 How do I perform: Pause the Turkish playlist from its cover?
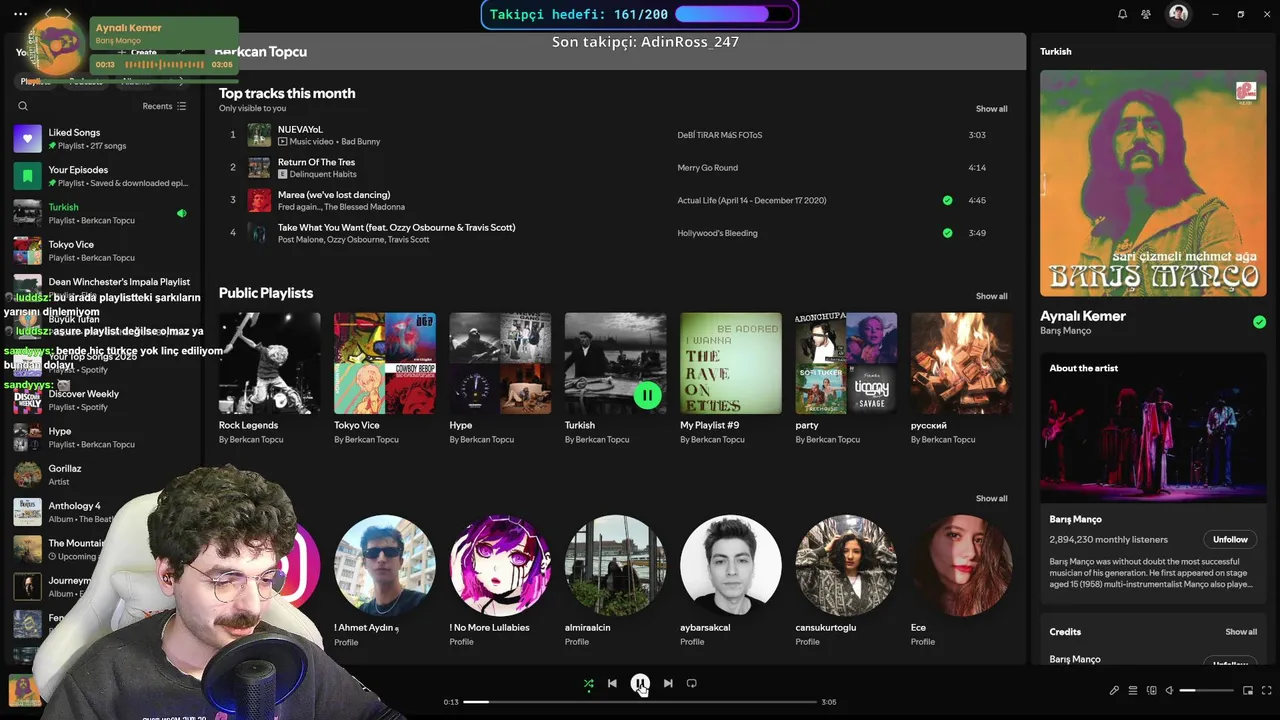tap(647, 395)
